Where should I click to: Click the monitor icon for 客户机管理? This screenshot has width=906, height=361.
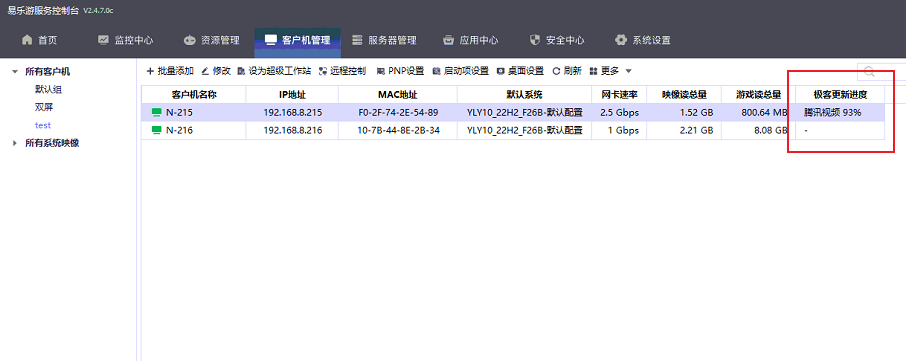(270, 40)
